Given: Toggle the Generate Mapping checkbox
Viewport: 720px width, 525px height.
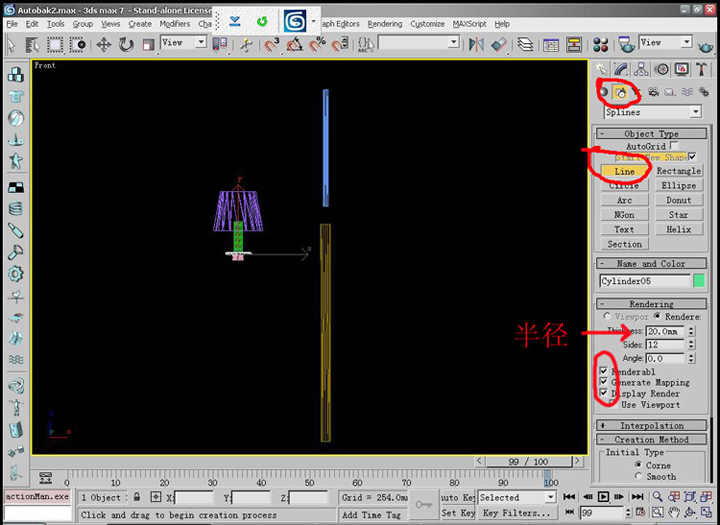Looking at the screenshot, I should (604, 382).
